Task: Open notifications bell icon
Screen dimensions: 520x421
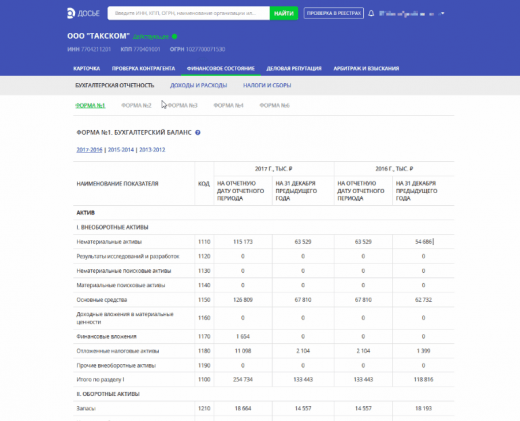Action: [371, 13]
